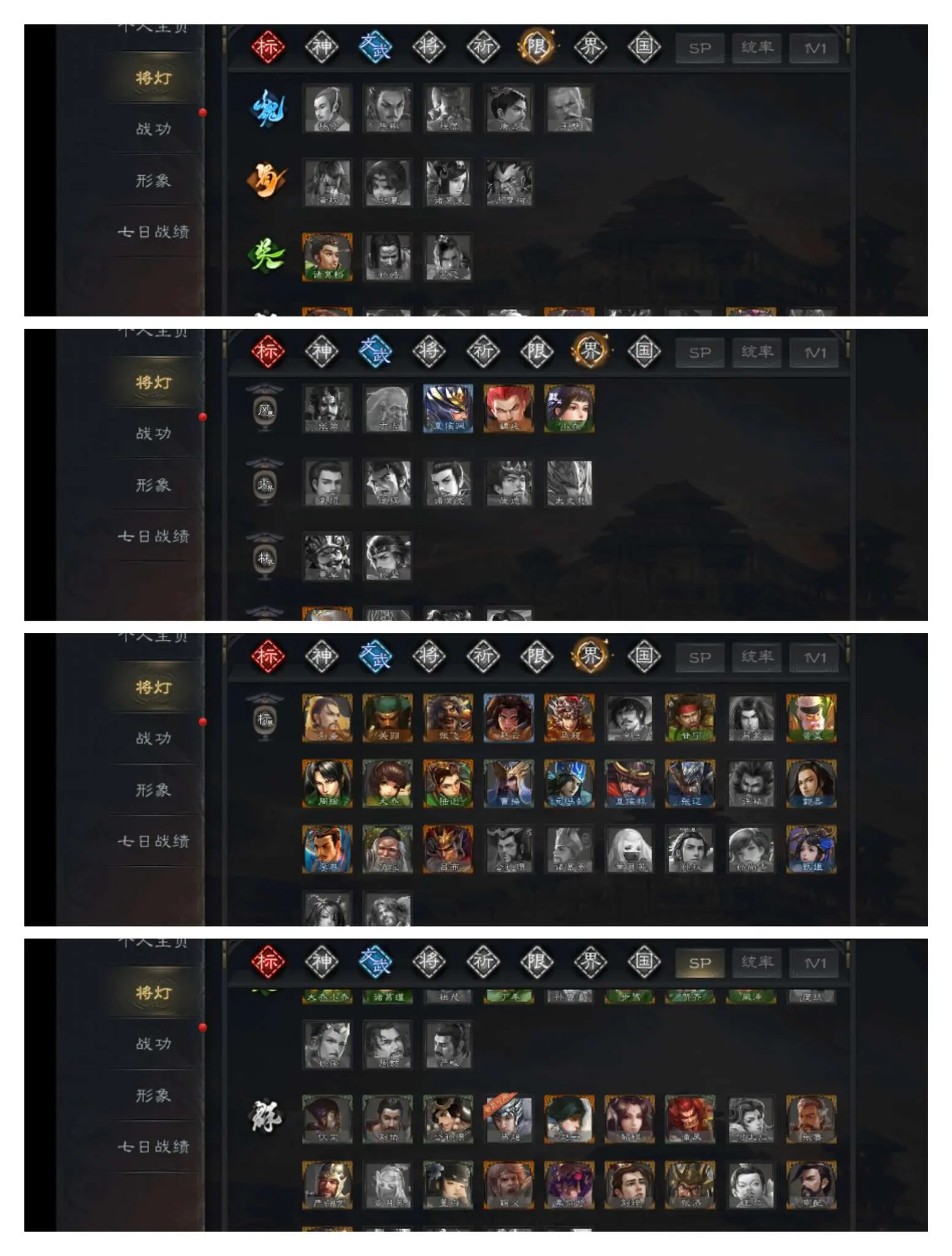The height and width of the screenshot is (1256, 952).
Task: Open the blue-framed 夏侯渊 portrait
Action: [x=448, y=408]
